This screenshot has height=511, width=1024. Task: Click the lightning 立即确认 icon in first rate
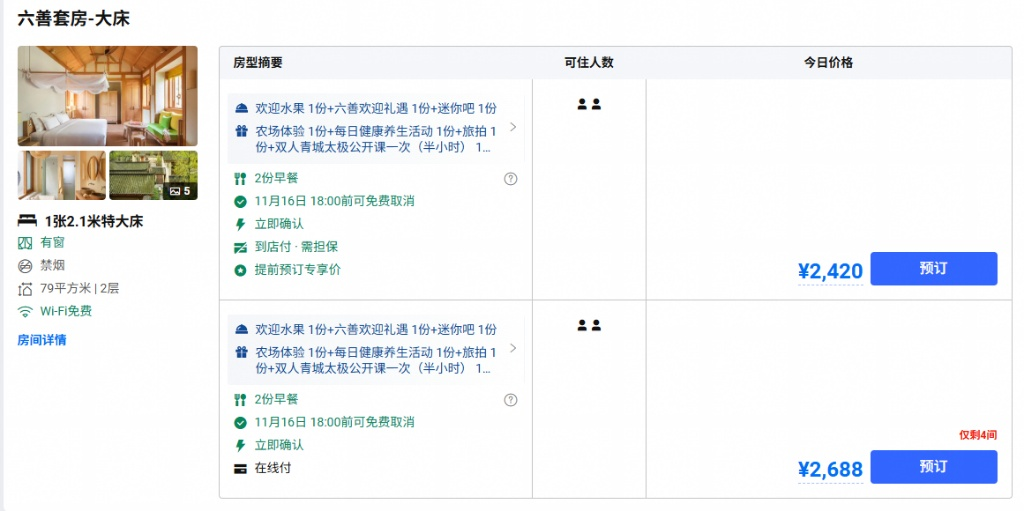(x=240, y=224)
